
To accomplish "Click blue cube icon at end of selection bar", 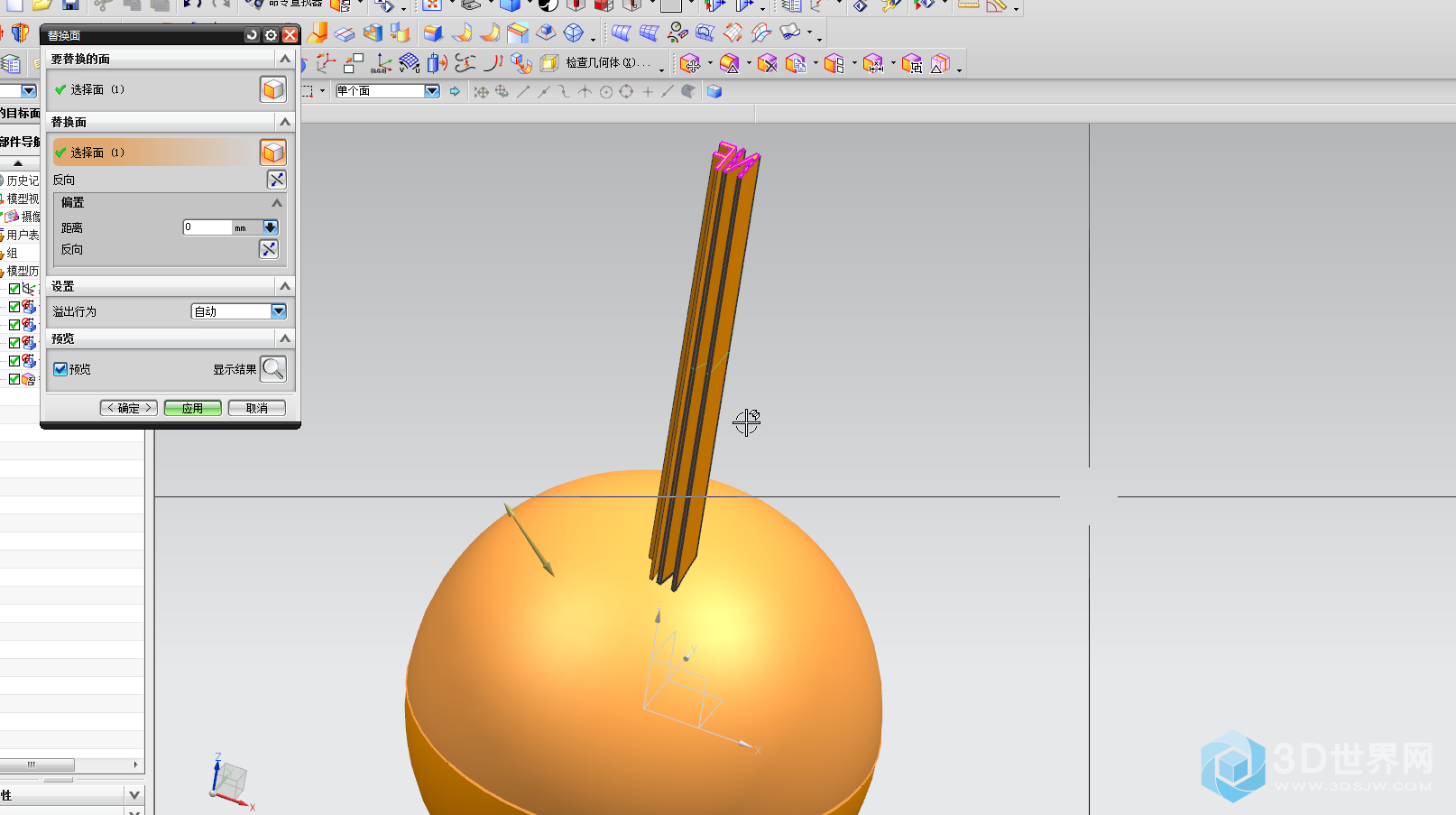I will coord(714,91).
